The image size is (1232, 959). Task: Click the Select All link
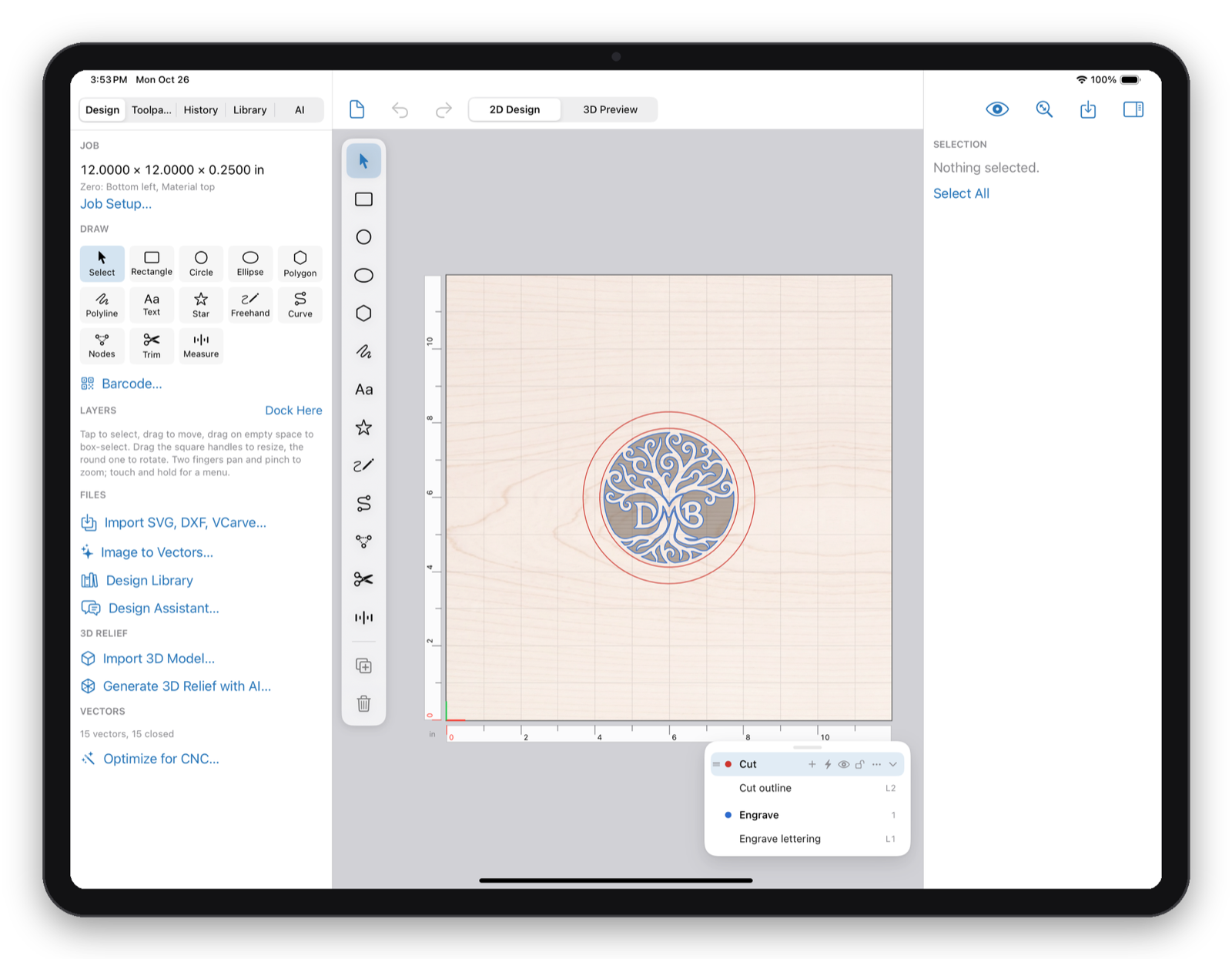961,193
